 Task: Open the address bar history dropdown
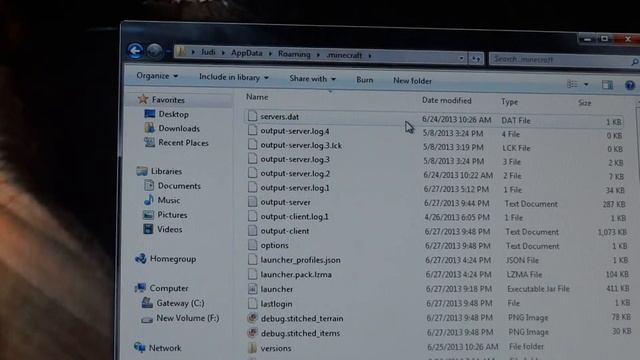[462, 58]
